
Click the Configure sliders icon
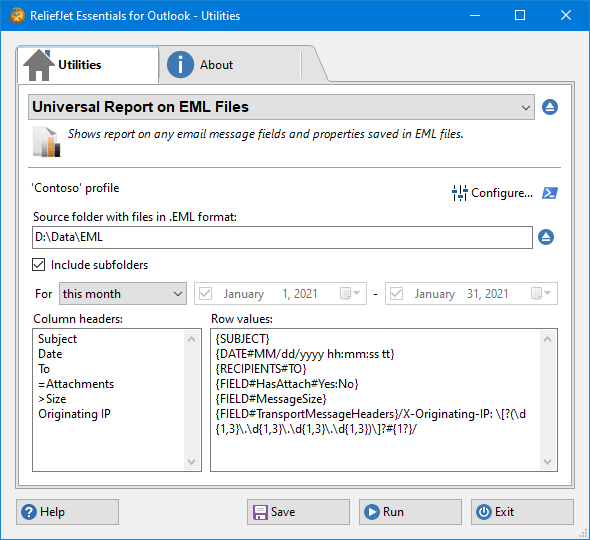(x=459, y=193)
